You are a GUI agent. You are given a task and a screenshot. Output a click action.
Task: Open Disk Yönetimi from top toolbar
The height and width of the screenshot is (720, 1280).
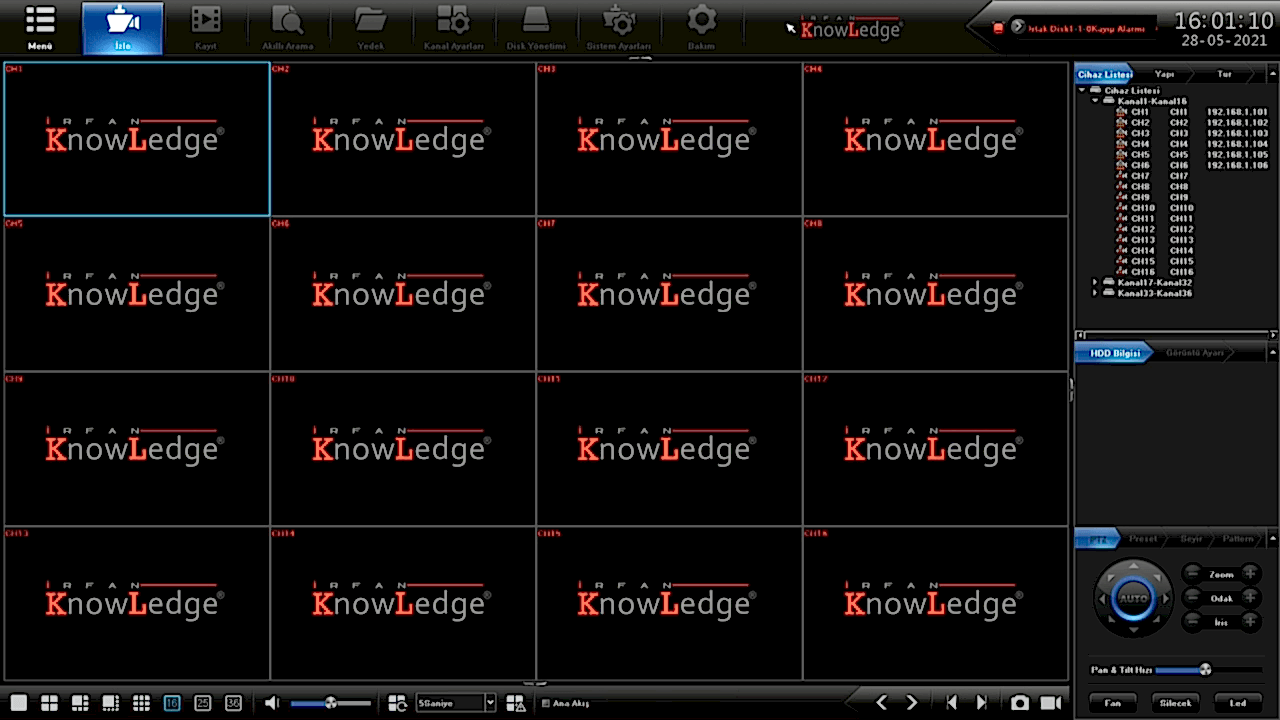(536, 27)
